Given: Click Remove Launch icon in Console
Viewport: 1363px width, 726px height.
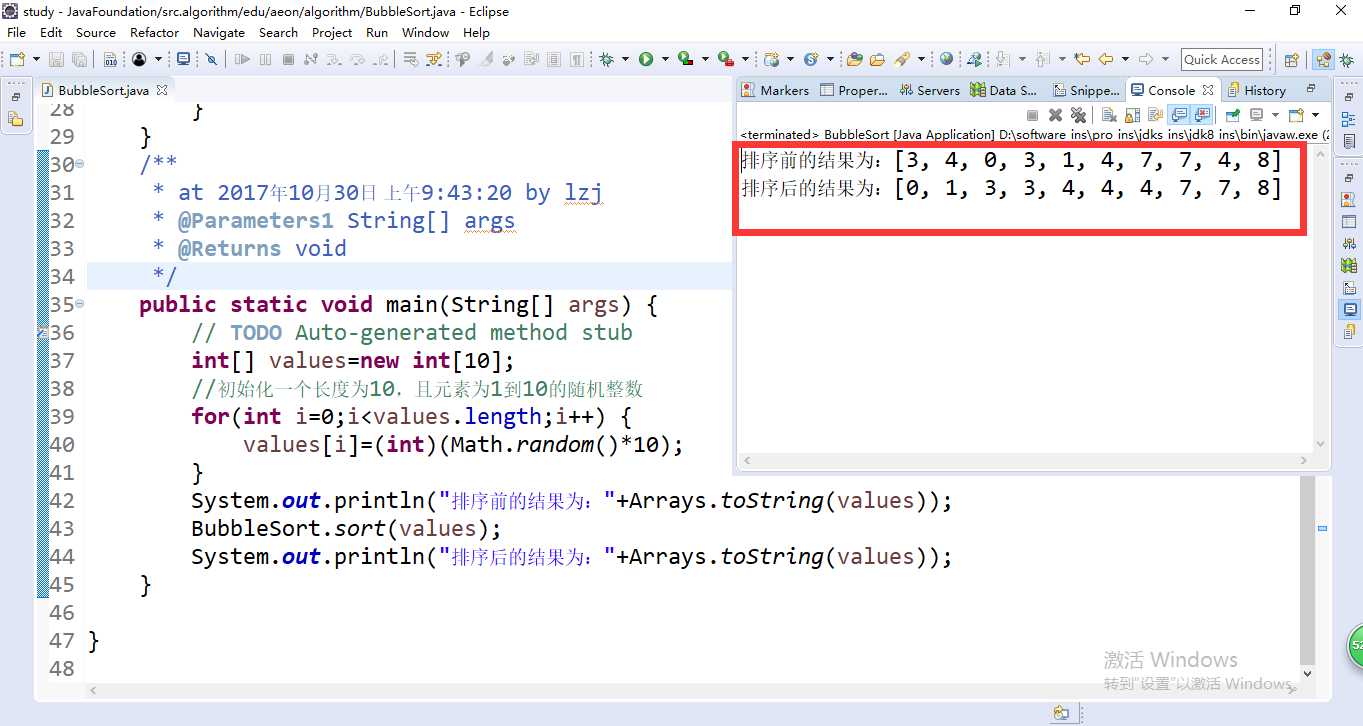Looking at the screenshot, I should pos(1055,114).
